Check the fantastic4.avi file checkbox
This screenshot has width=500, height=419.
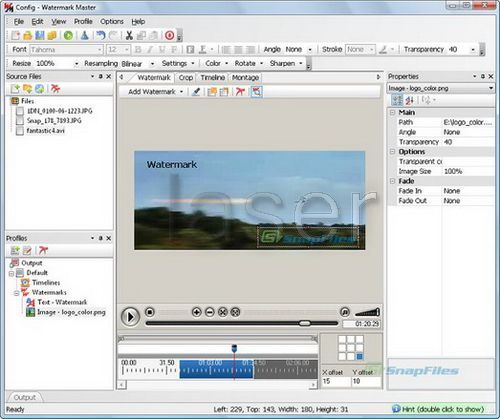coord(20,131)
